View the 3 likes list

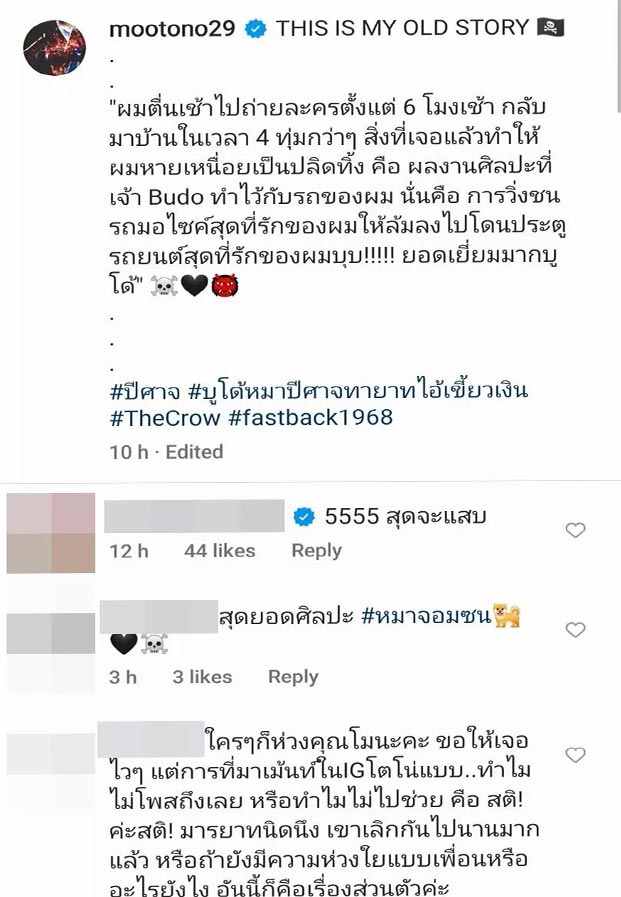click(x=202, y=677)
